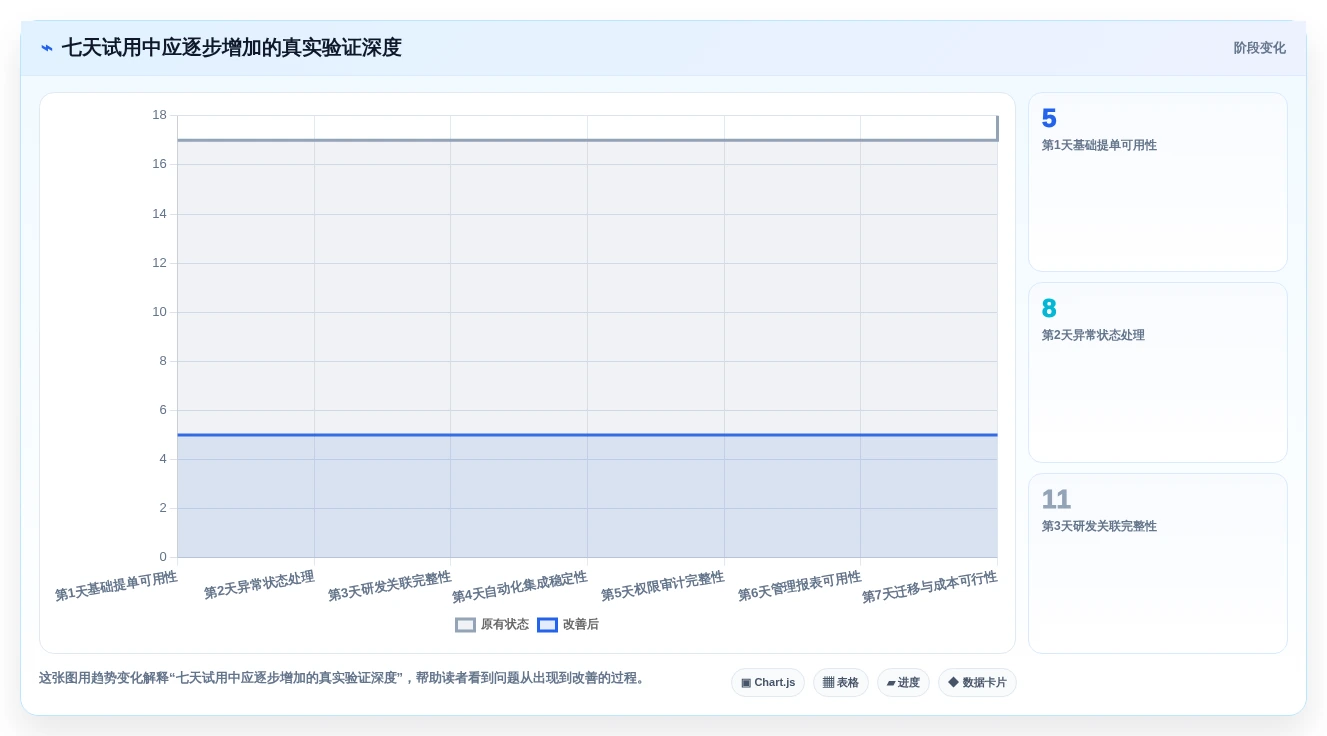Click the x-axis label 第7天迁移与成本可行性
The image size is (1327, 736).
(x=929, y=587)
